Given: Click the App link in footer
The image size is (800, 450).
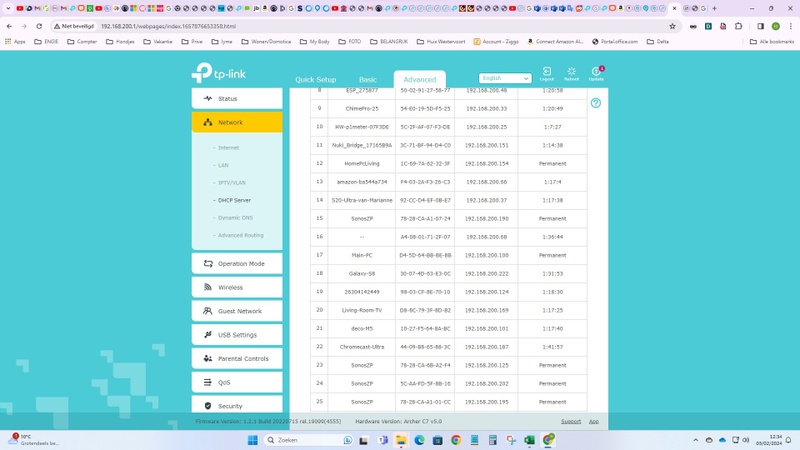Looking at the screenshot, I should pos(594,421).
